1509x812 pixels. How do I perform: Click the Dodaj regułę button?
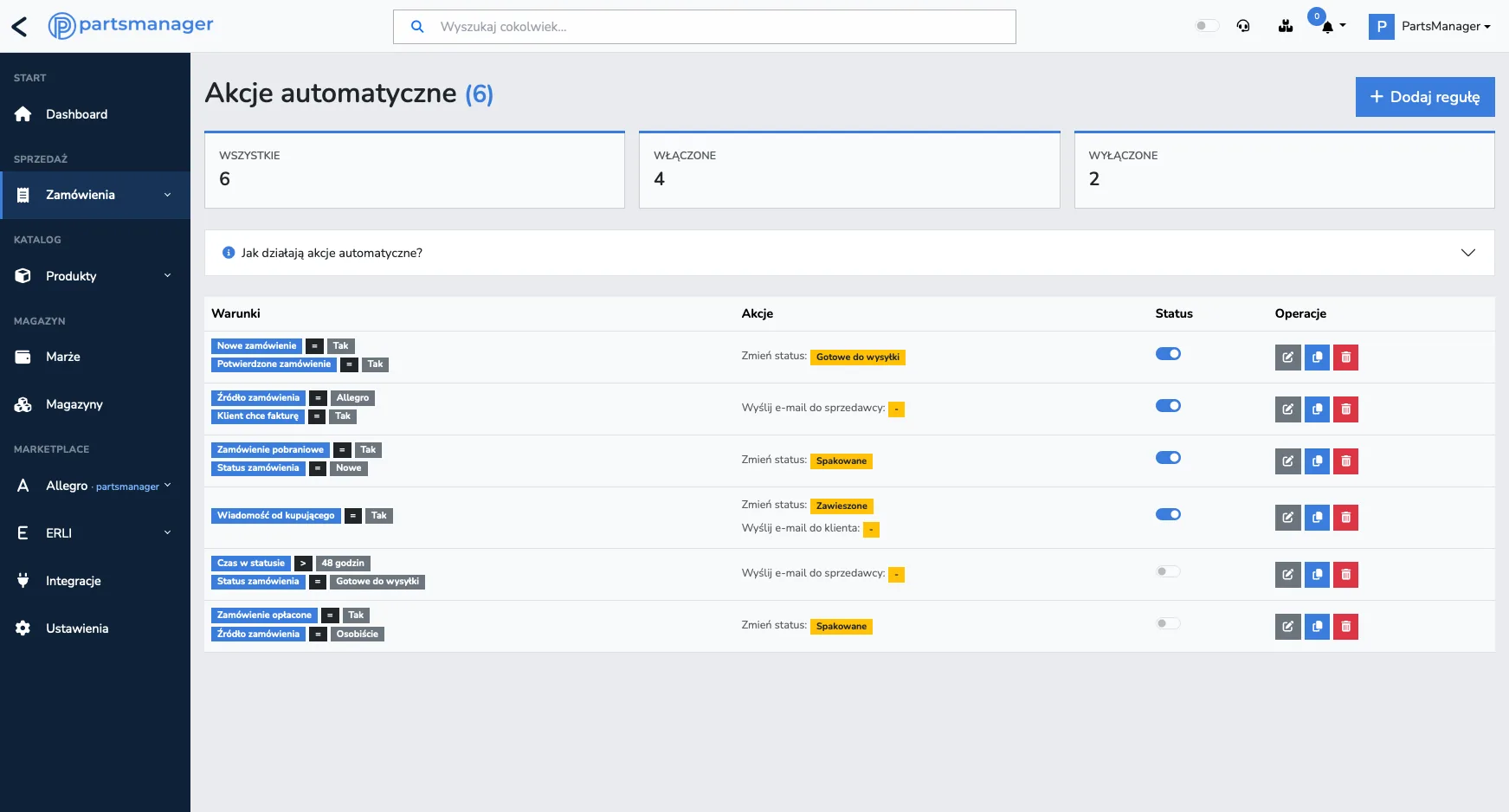pos(1425,97)
